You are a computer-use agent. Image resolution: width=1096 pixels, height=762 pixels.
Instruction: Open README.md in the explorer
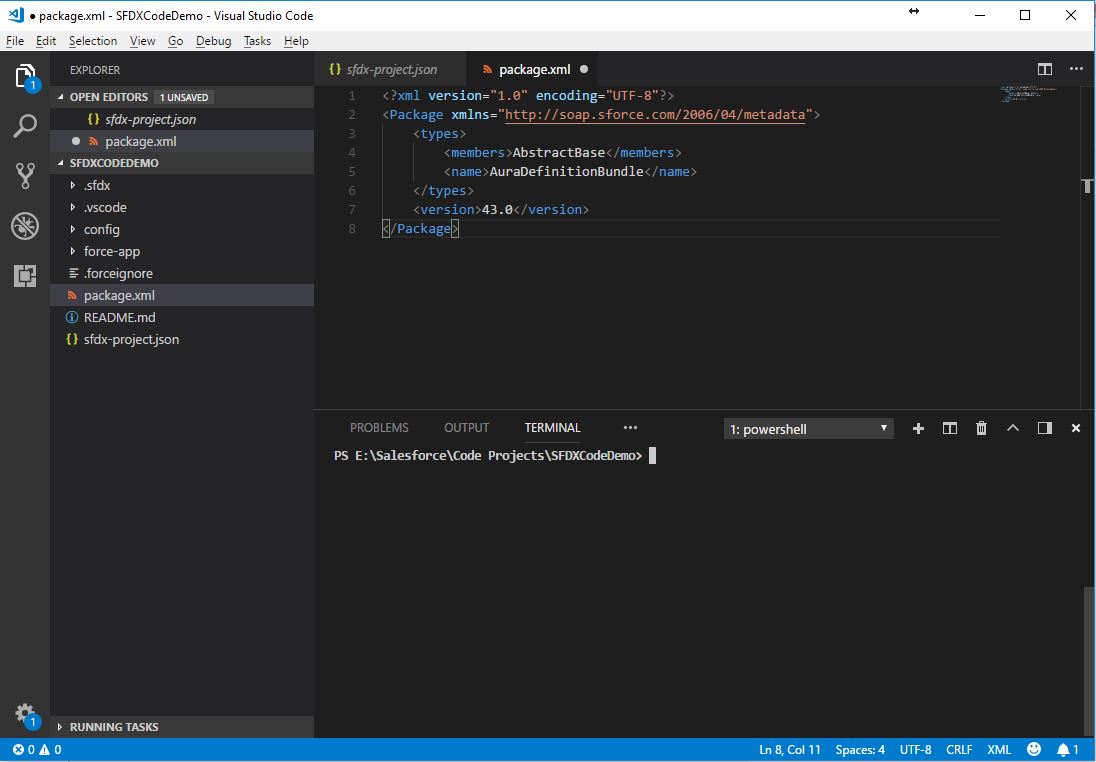[x=182, y=317]
